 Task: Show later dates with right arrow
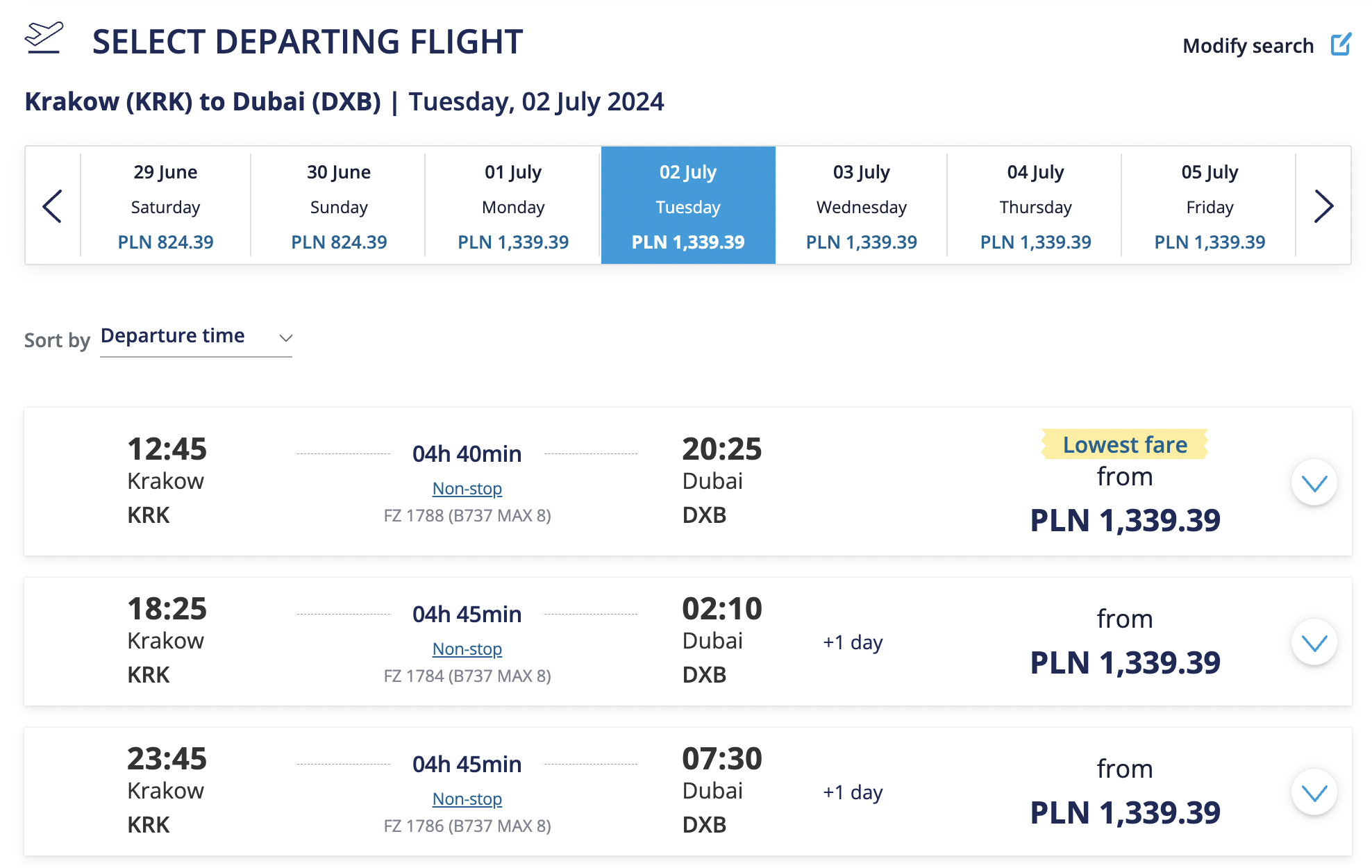click(x=1323, y=206)
